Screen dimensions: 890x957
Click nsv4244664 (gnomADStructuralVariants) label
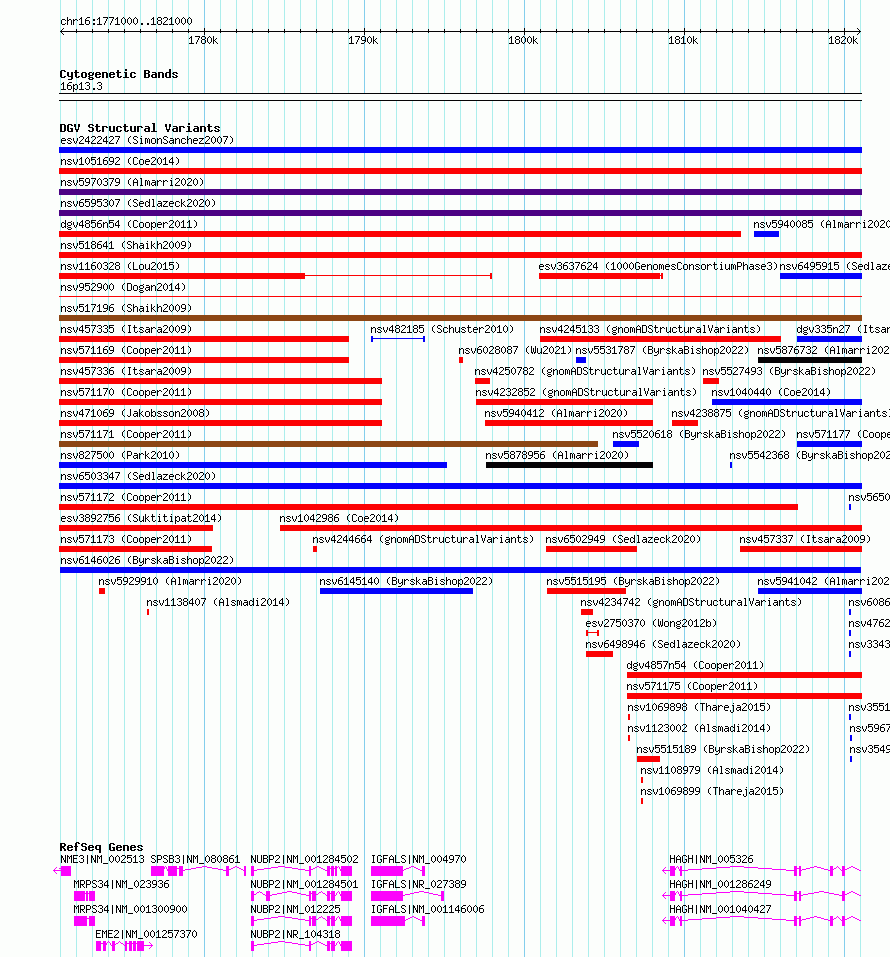pos(423,540)
